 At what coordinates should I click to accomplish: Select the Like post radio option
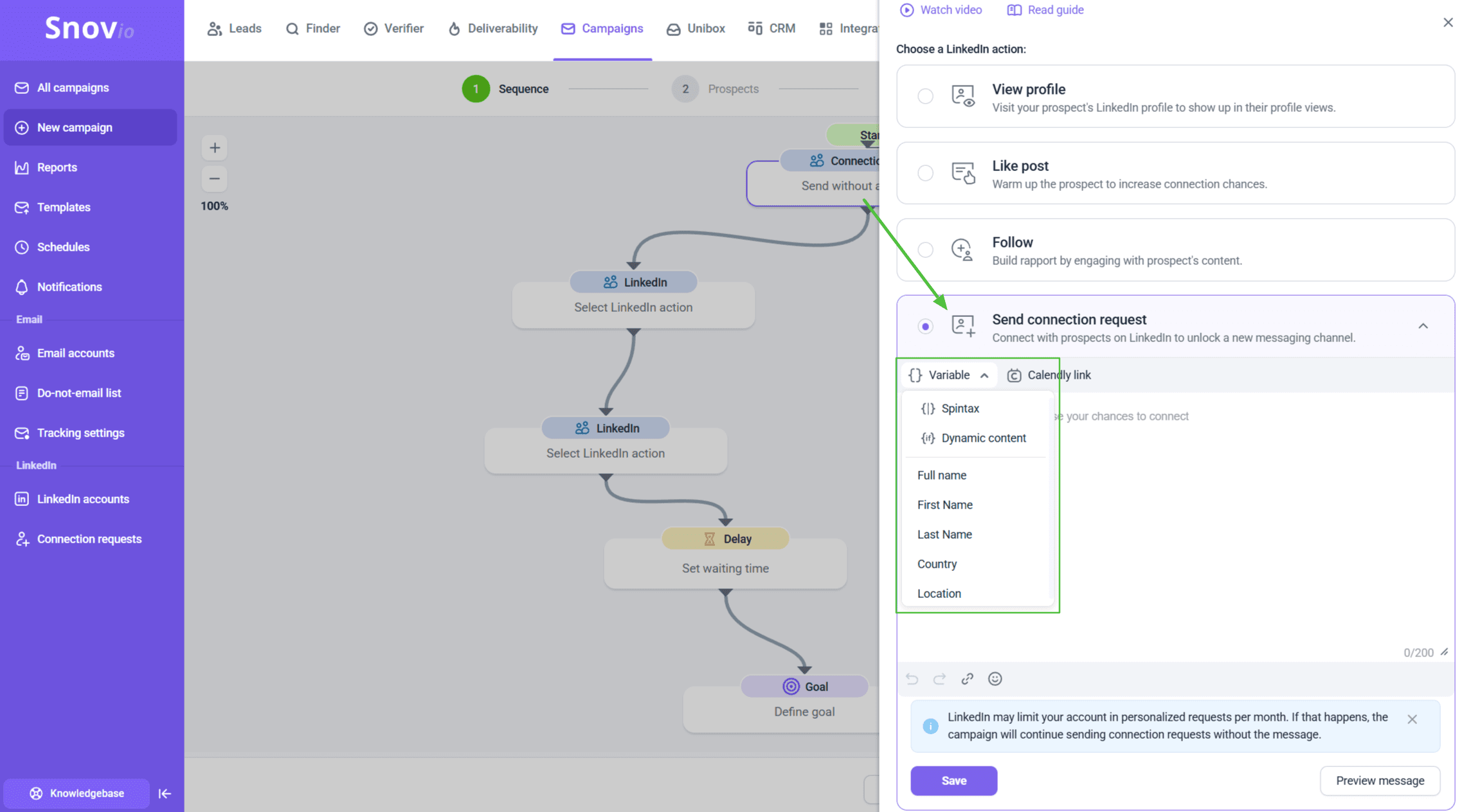[x=925, y=173]
